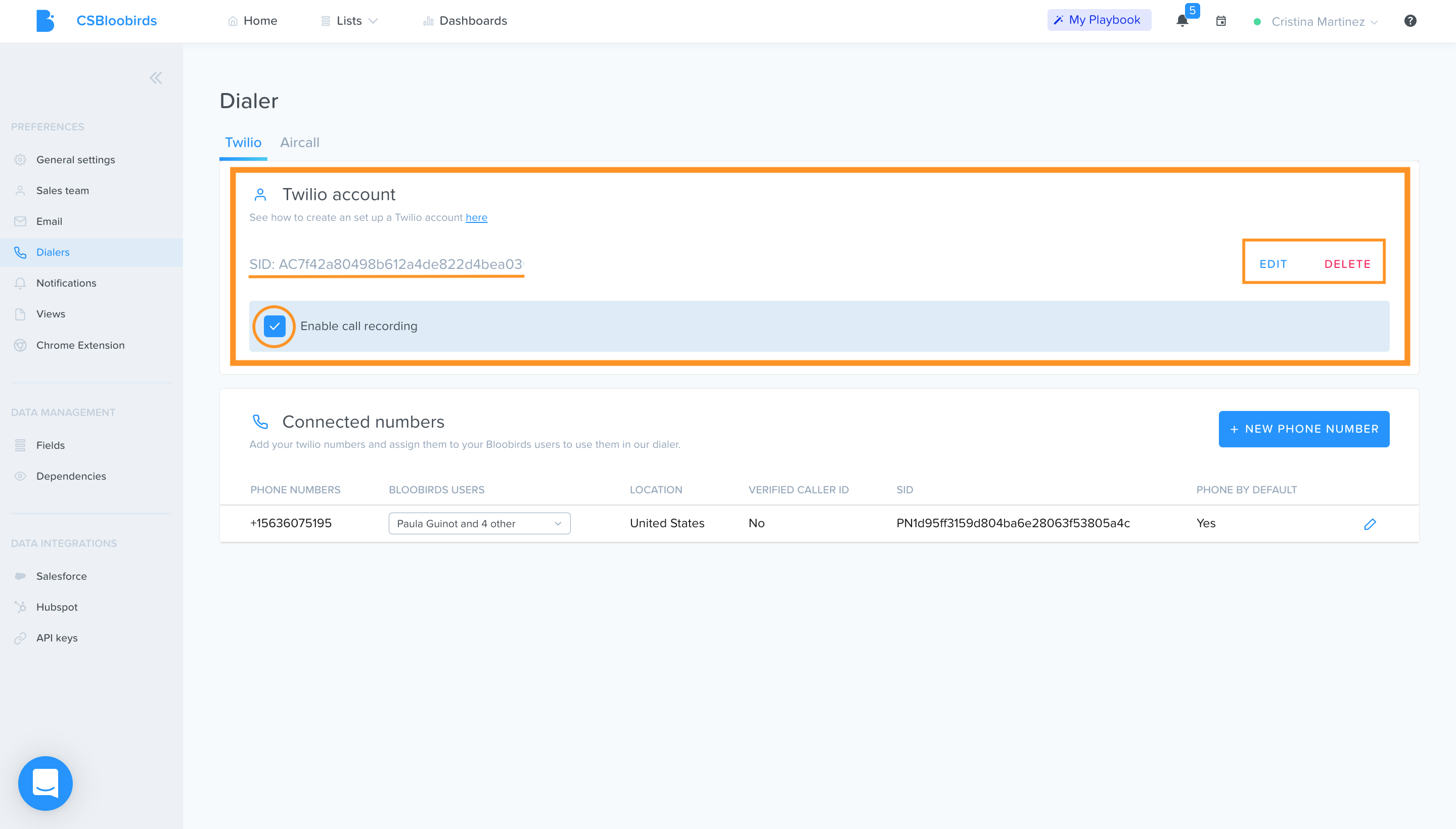
Task: Click the +15636075195 phone number cell
Action: 290,523
